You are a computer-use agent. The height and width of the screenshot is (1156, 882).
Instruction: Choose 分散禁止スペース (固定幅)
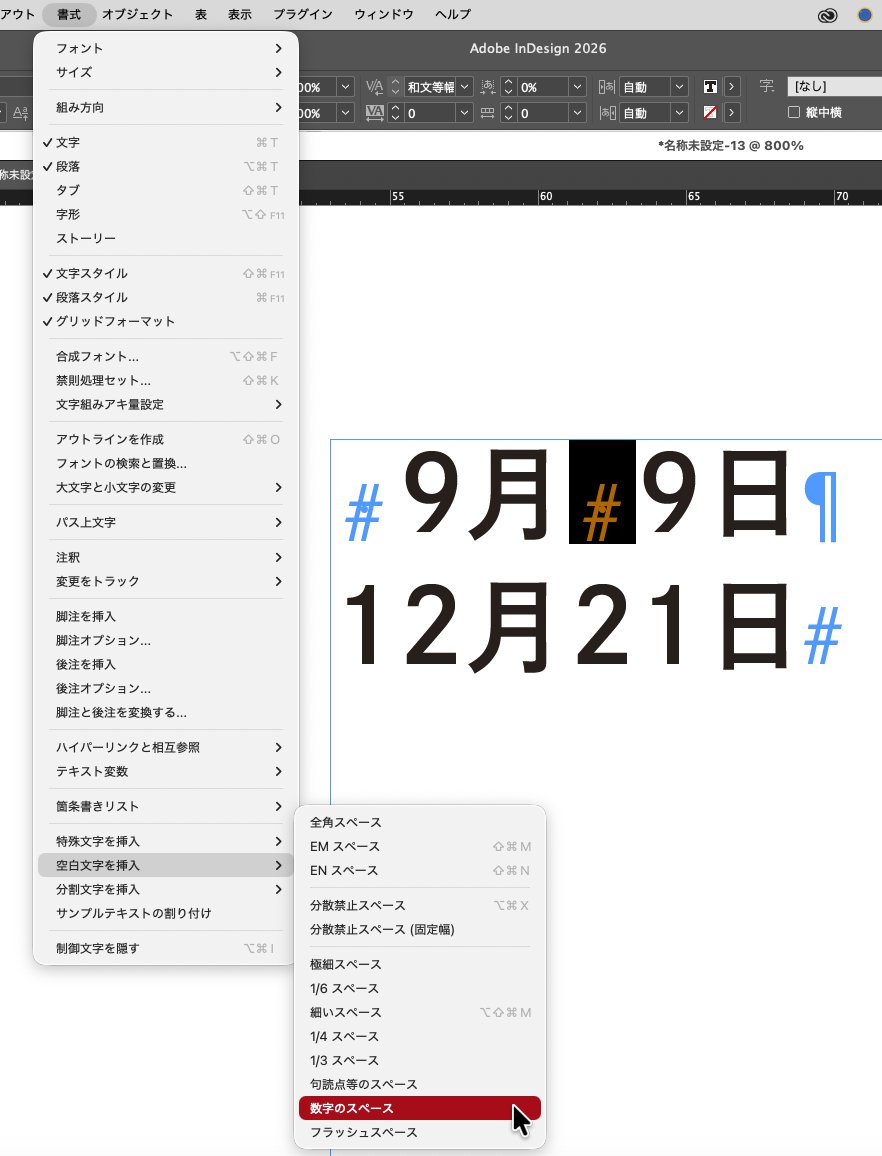pos(420,930)
